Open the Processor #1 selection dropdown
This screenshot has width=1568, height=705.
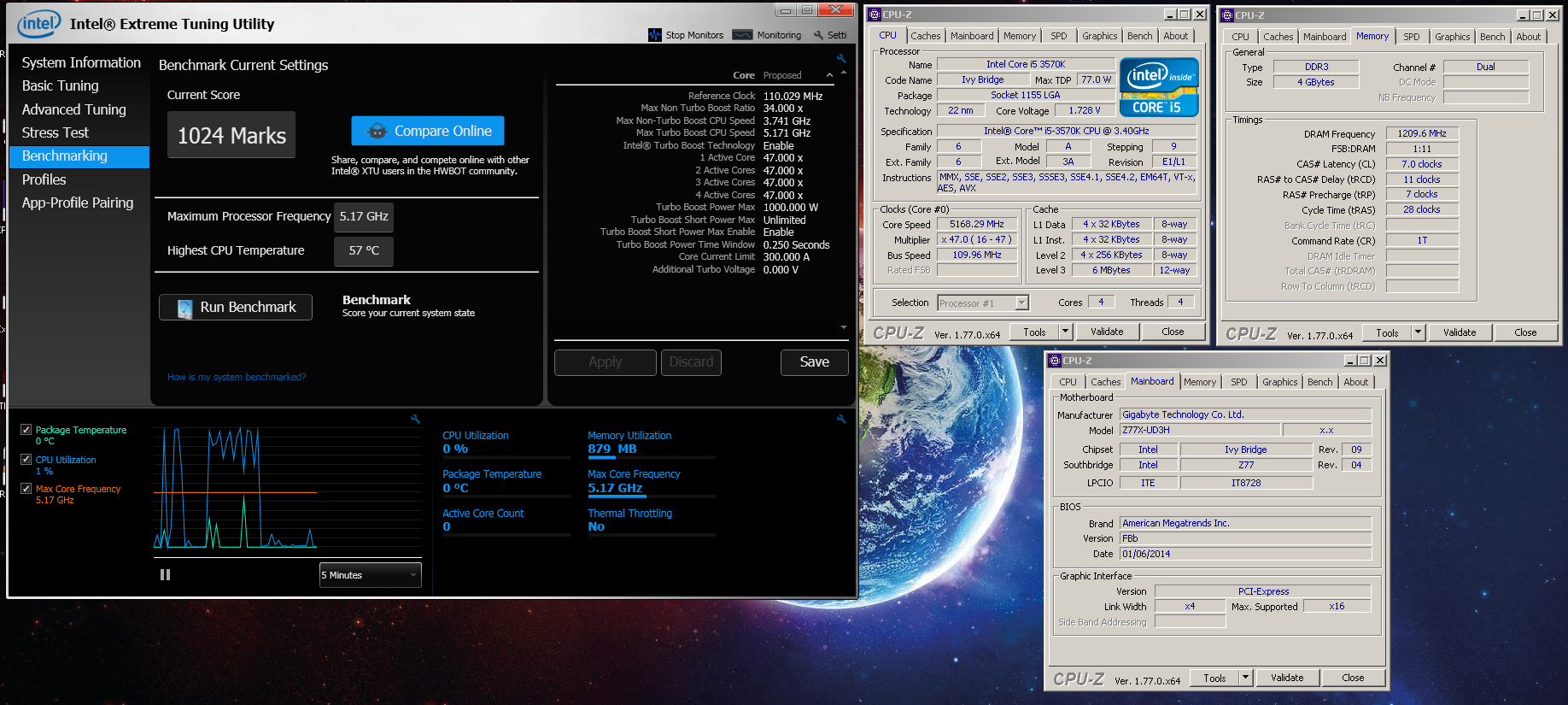click(983, 303)
